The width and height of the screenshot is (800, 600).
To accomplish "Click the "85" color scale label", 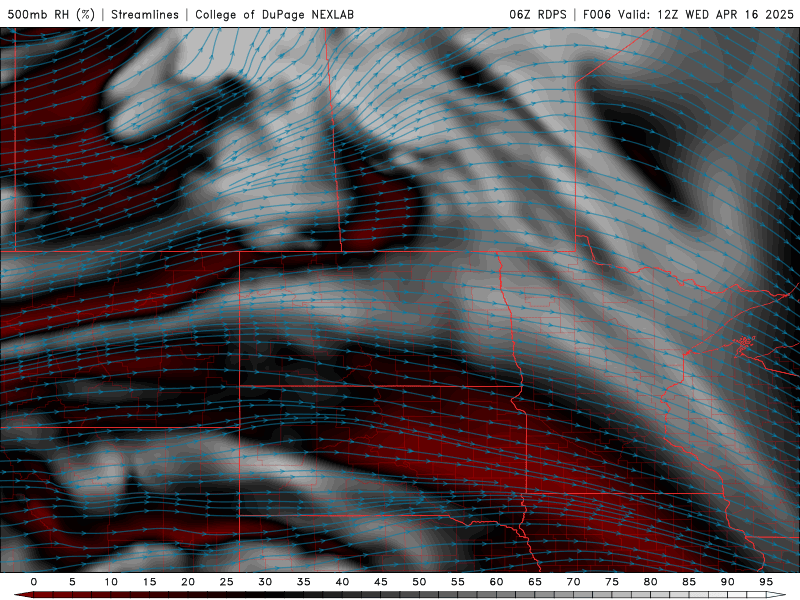I will [x=689, y=582].
